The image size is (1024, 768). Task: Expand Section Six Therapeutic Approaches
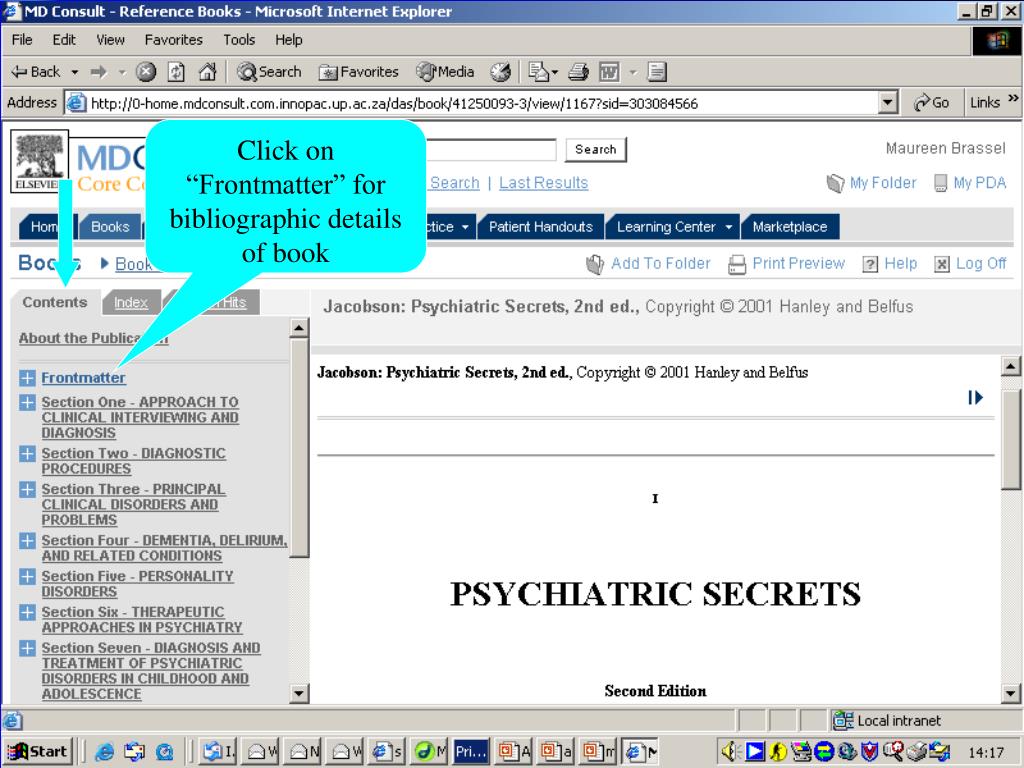(27, 613)
